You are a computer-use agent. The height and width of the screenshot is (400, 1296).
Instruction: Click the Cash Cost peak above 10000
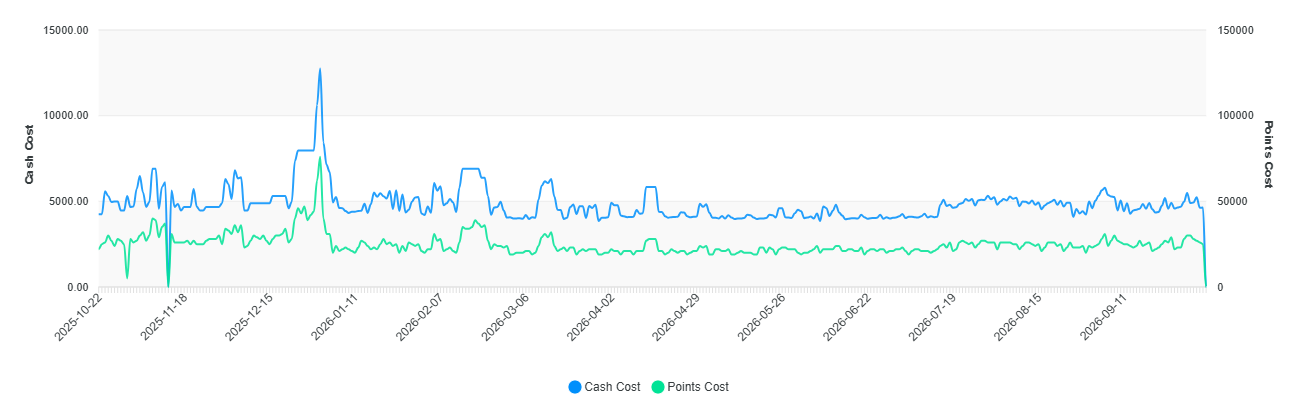(320, 70)
